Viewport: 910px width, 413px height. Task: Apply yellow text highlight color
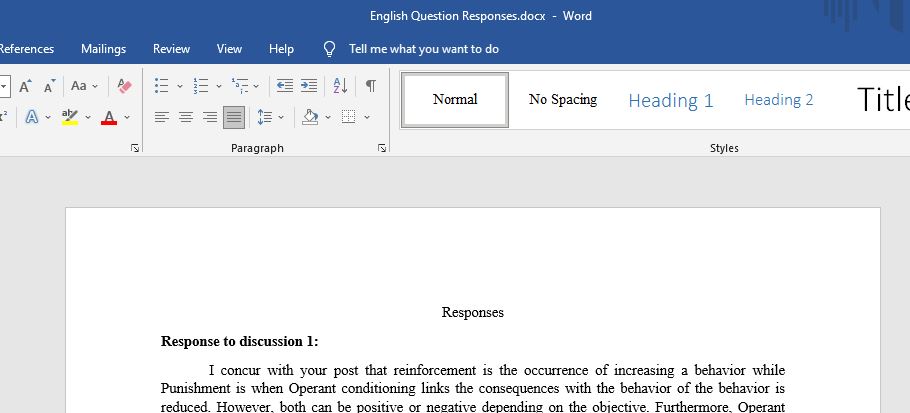70,117
